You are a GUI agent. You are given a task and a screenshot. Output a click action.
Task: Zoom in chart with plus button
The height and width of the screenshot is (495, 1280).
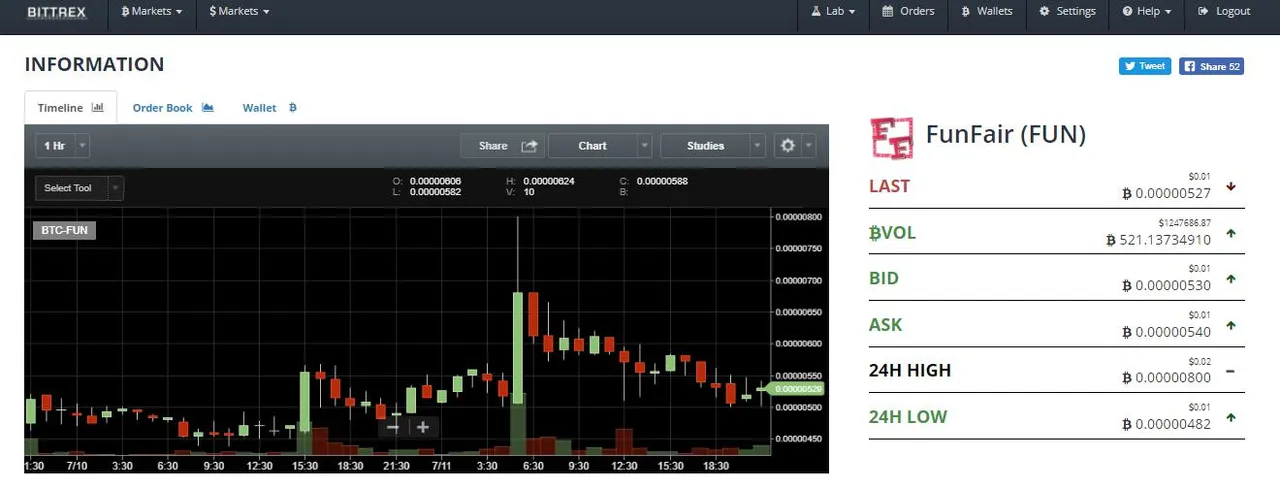click(423, 427)
